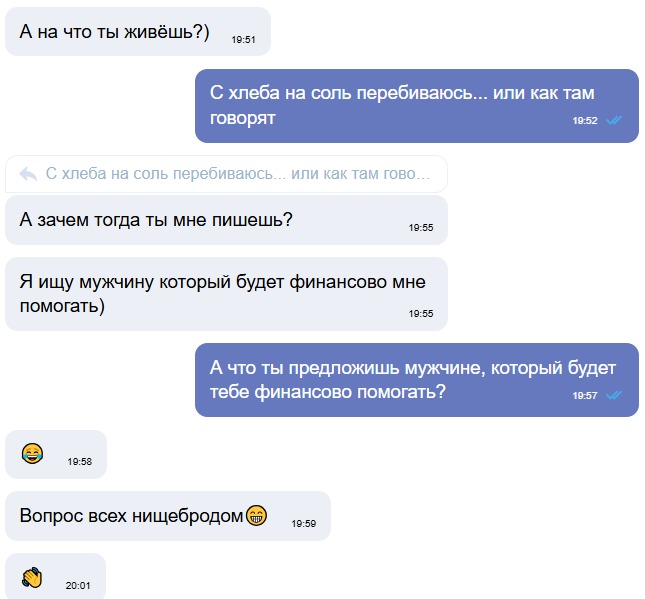Viewport: 645px width, 599px height.
Task: Click the laughing-crying emoji message
Action: tap(33, 454)
